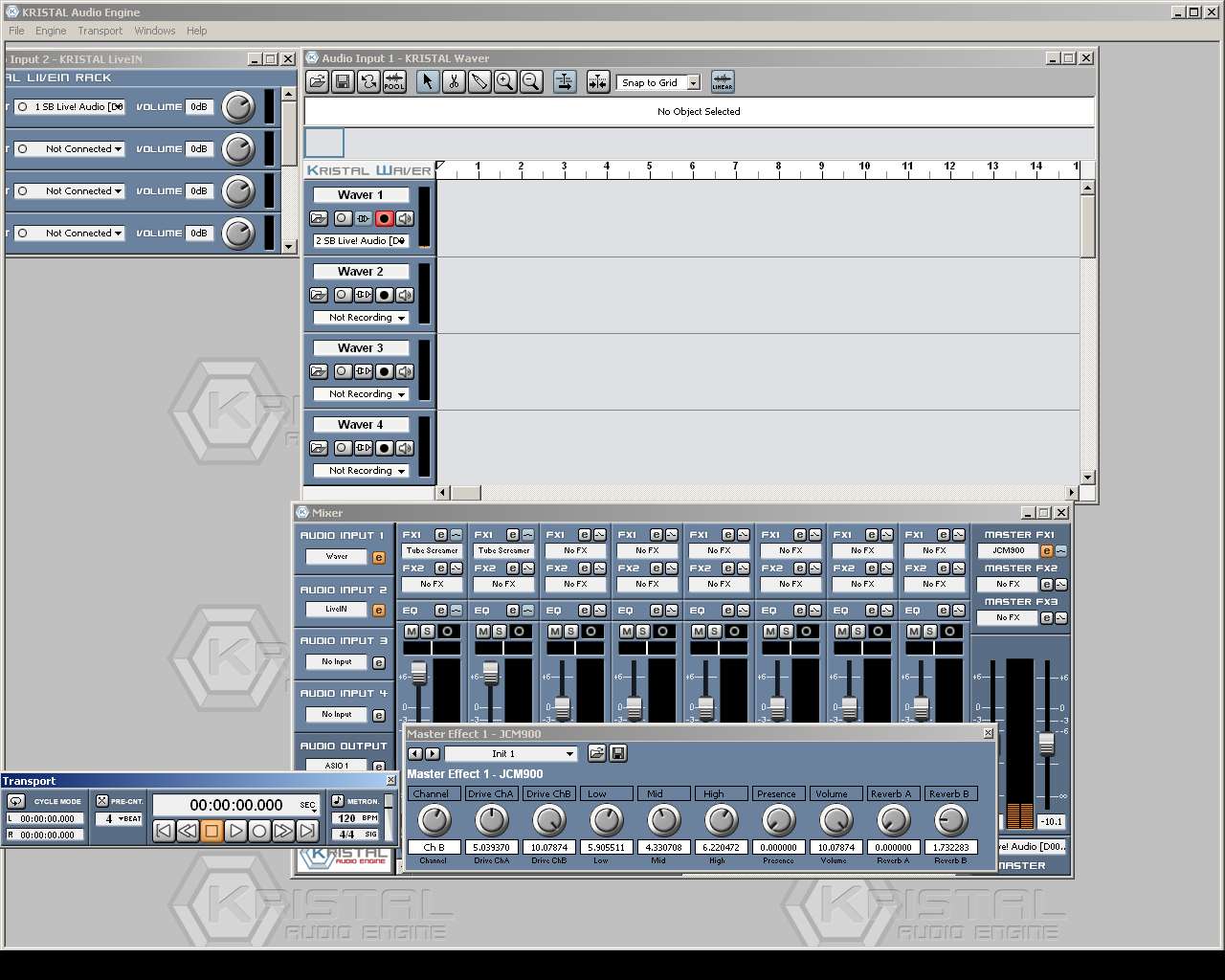The height and width of the screenshot is (980, 1225).
Task: Toggle circle button for first LiveIN input
Action: (x=23, y=107)
